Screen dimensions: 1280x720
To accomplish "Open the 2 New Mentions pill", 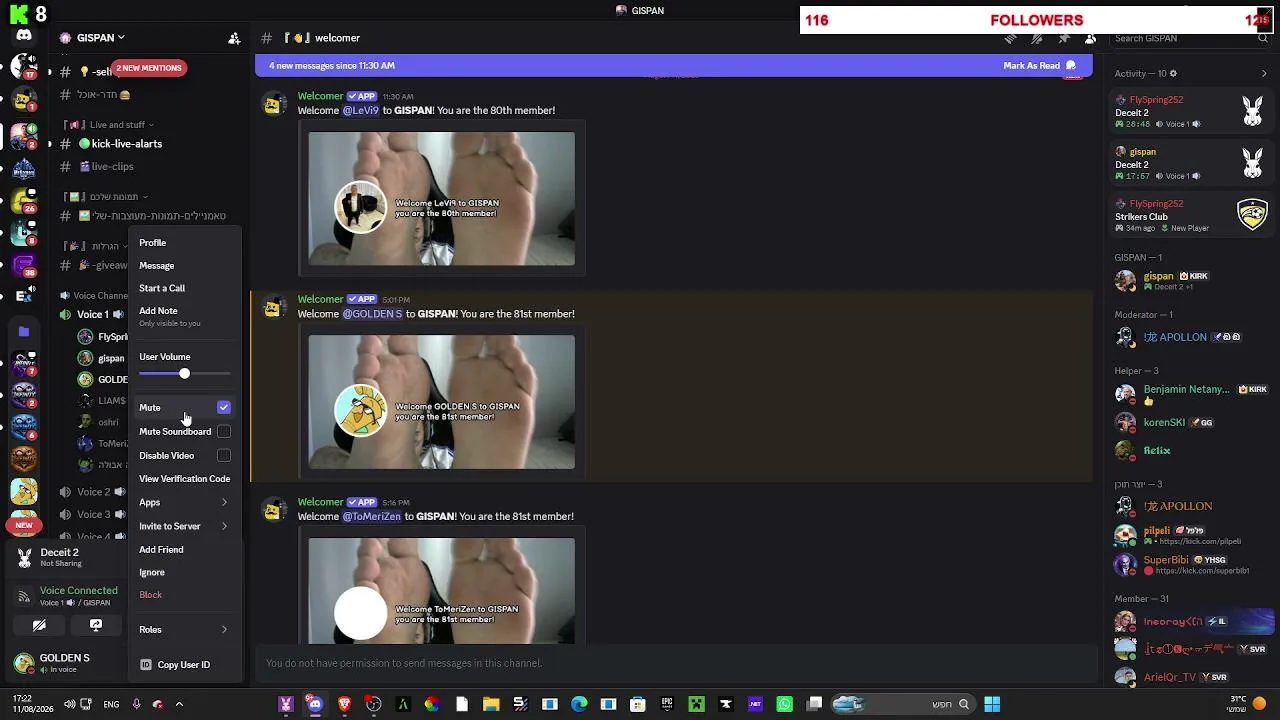I will coord(148,68).
